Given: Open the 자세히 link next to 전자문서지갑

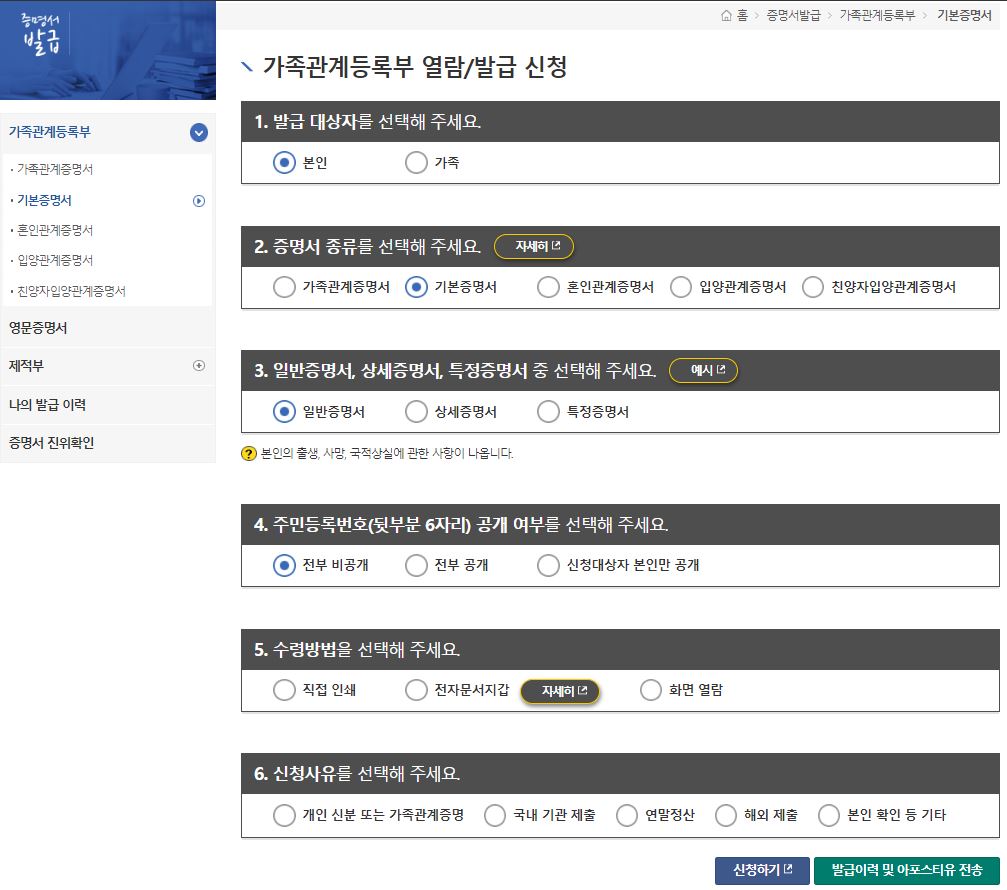Looking at the screenshot, I should [561, 690].
